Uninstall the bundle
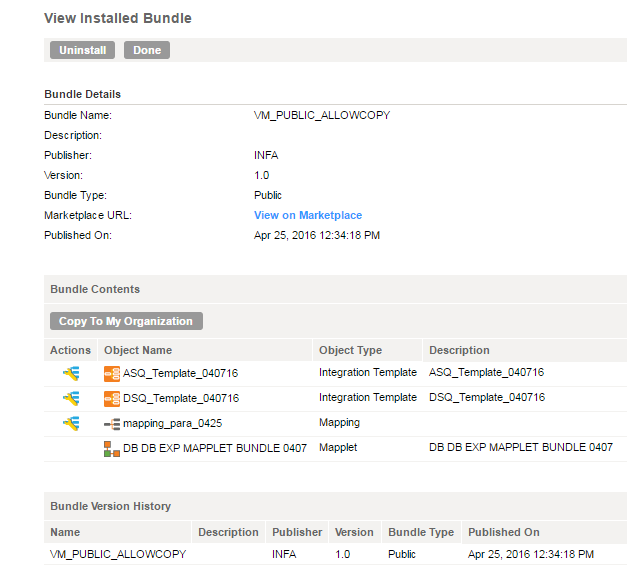 click(x=82, y=50)
